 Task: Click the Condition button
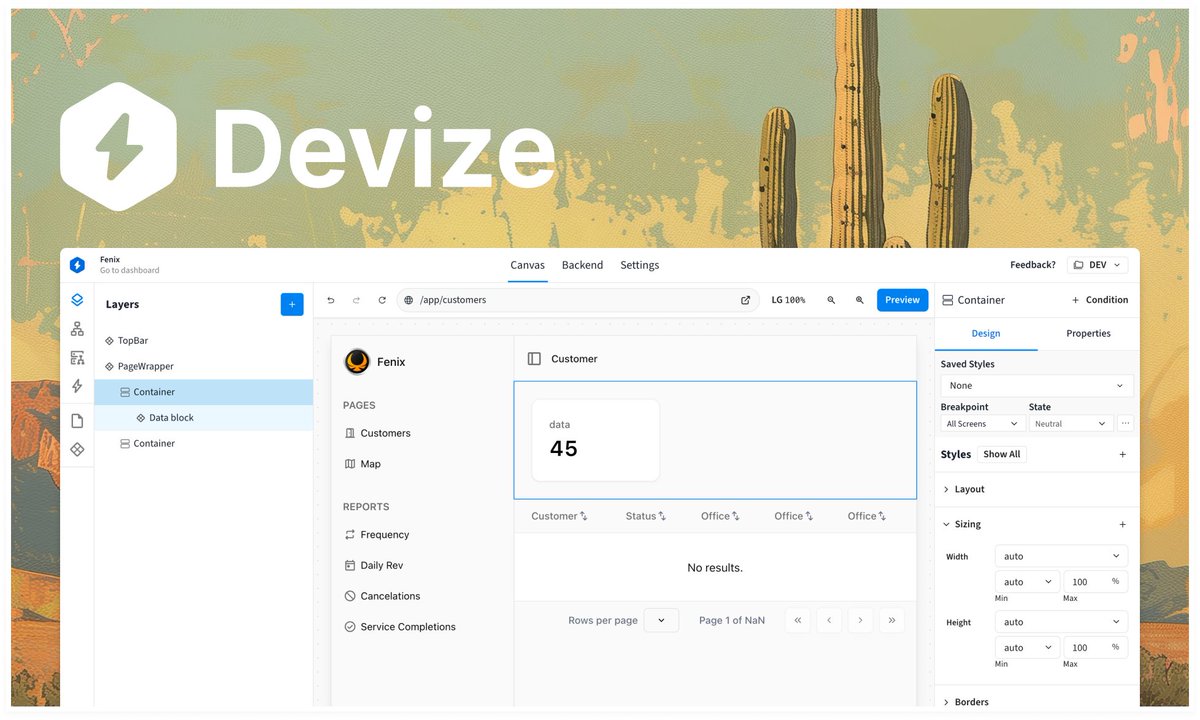1099,300
